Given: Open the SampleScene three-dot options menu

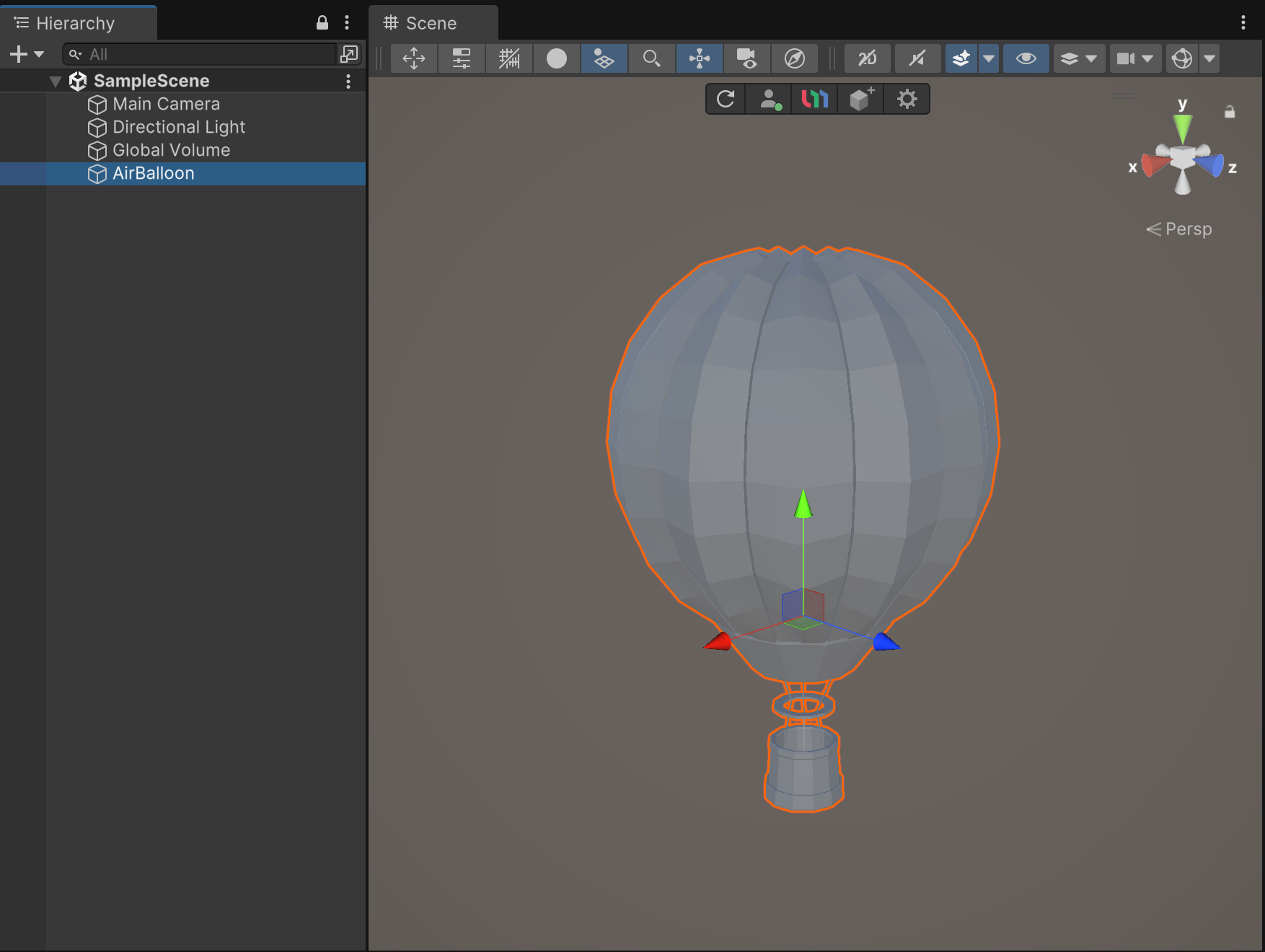Looking at the screenshot, I should click(x=348, y=81).
